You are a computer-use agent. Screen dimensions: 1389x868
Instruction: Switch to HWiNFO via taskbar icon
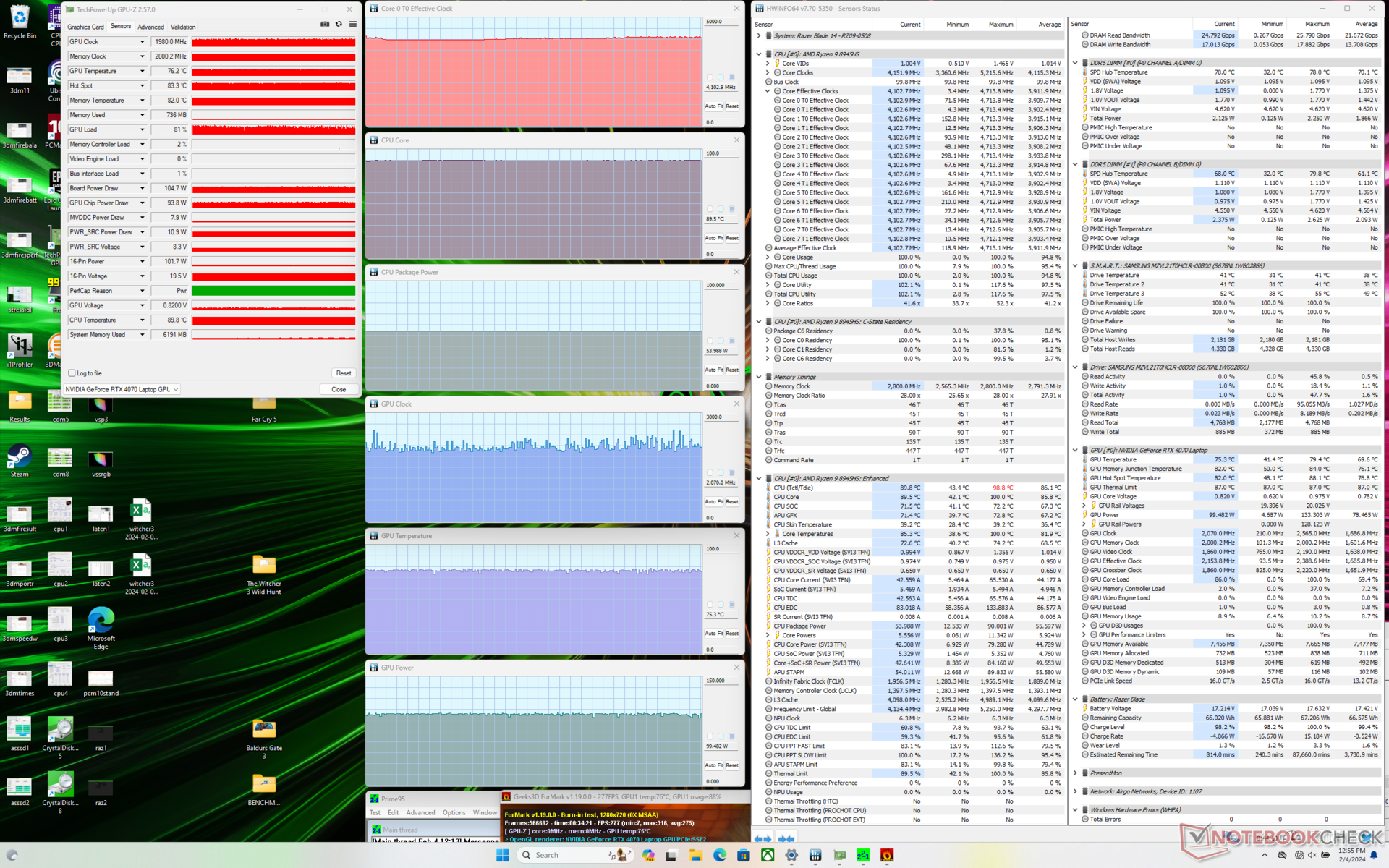tap(815, 855)
